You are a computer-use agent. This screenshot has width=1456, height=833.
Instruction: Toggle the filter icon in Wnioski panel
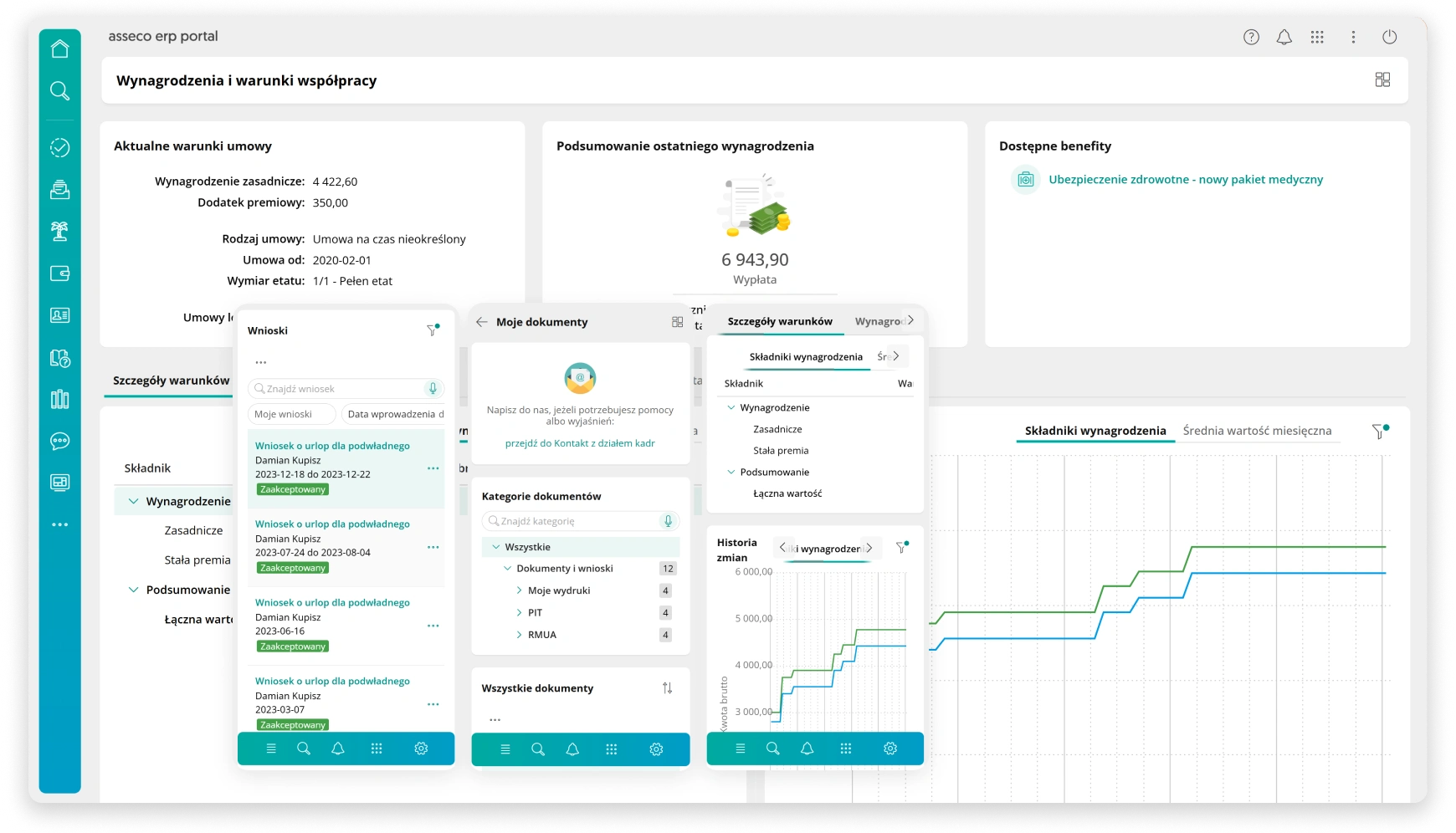tap(433, 330)
